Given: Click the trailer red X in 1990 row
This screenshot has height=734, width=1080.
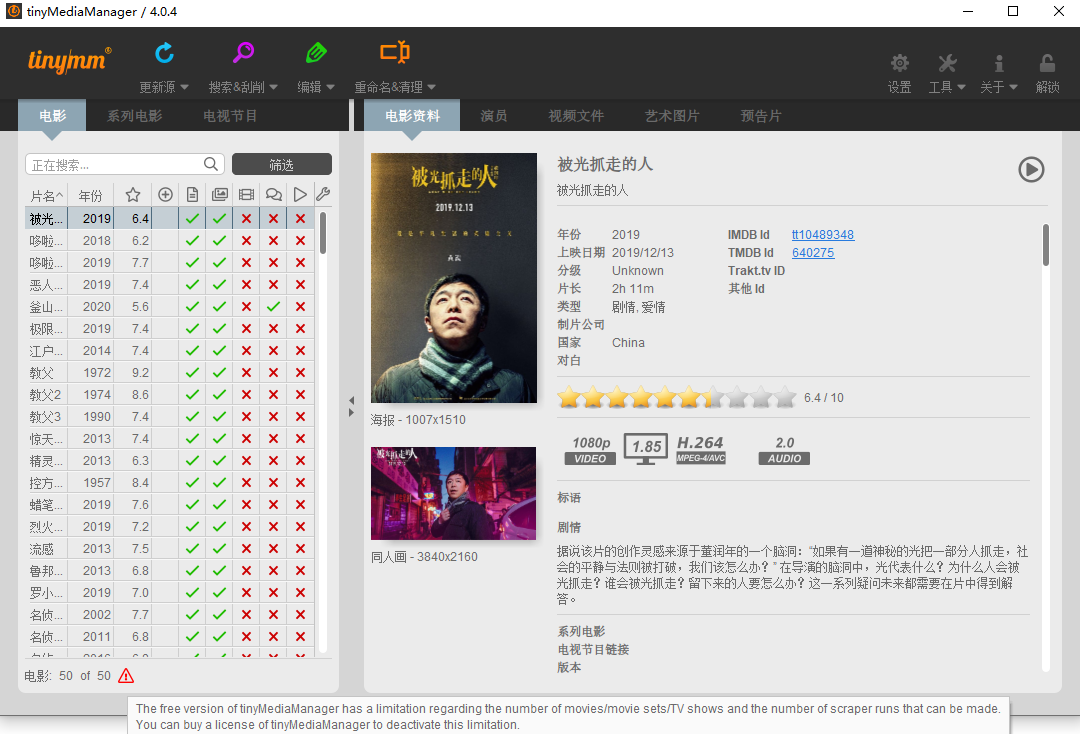Looking at the screenshot, I should click(x=247, y=417).
